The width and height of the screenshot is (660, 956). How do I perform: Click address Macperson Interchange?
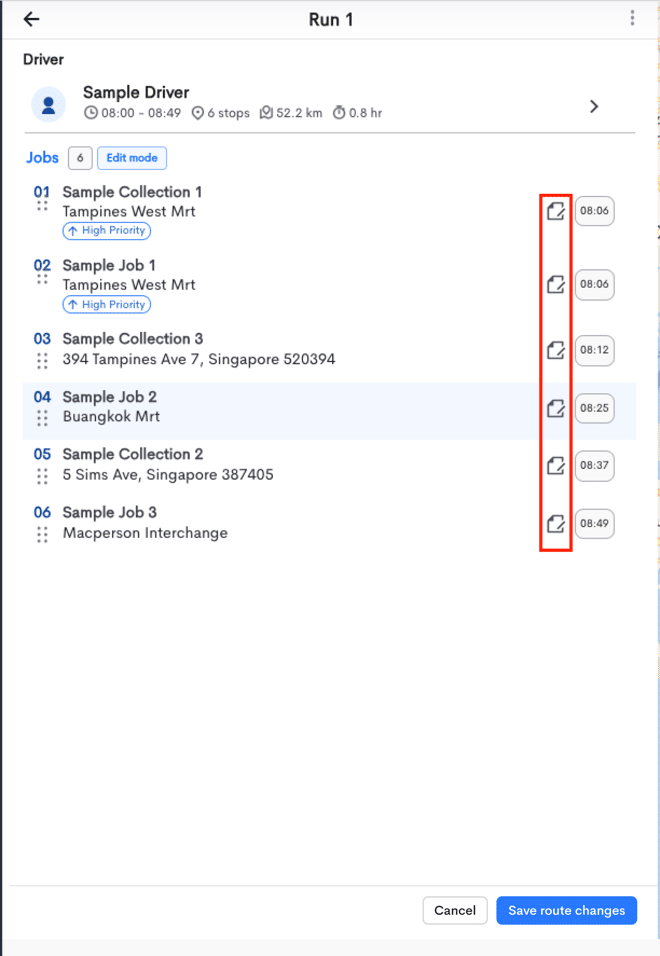[145, 533]
